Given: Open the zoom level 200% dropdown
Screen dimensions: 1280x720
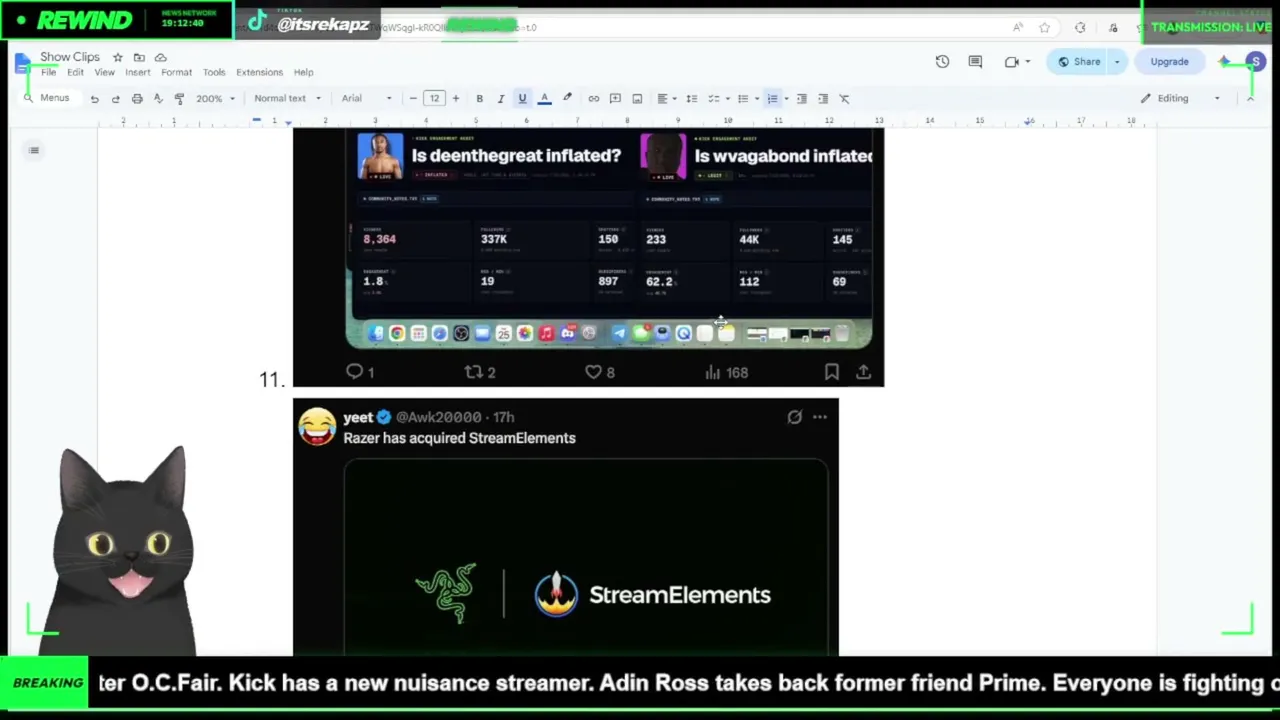Looking at the screenshot, I should 215,99.
